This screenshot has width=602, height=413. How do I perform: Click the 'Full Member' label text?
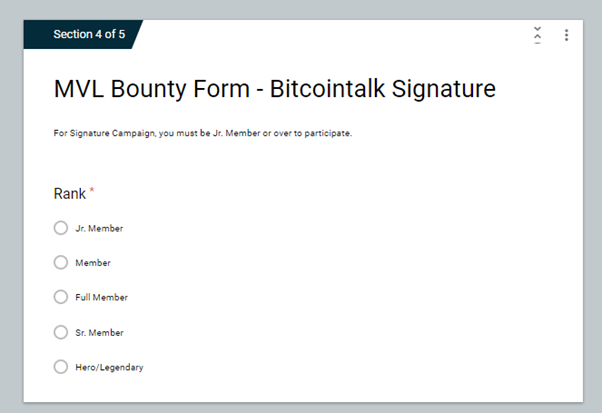pos(101,297)
